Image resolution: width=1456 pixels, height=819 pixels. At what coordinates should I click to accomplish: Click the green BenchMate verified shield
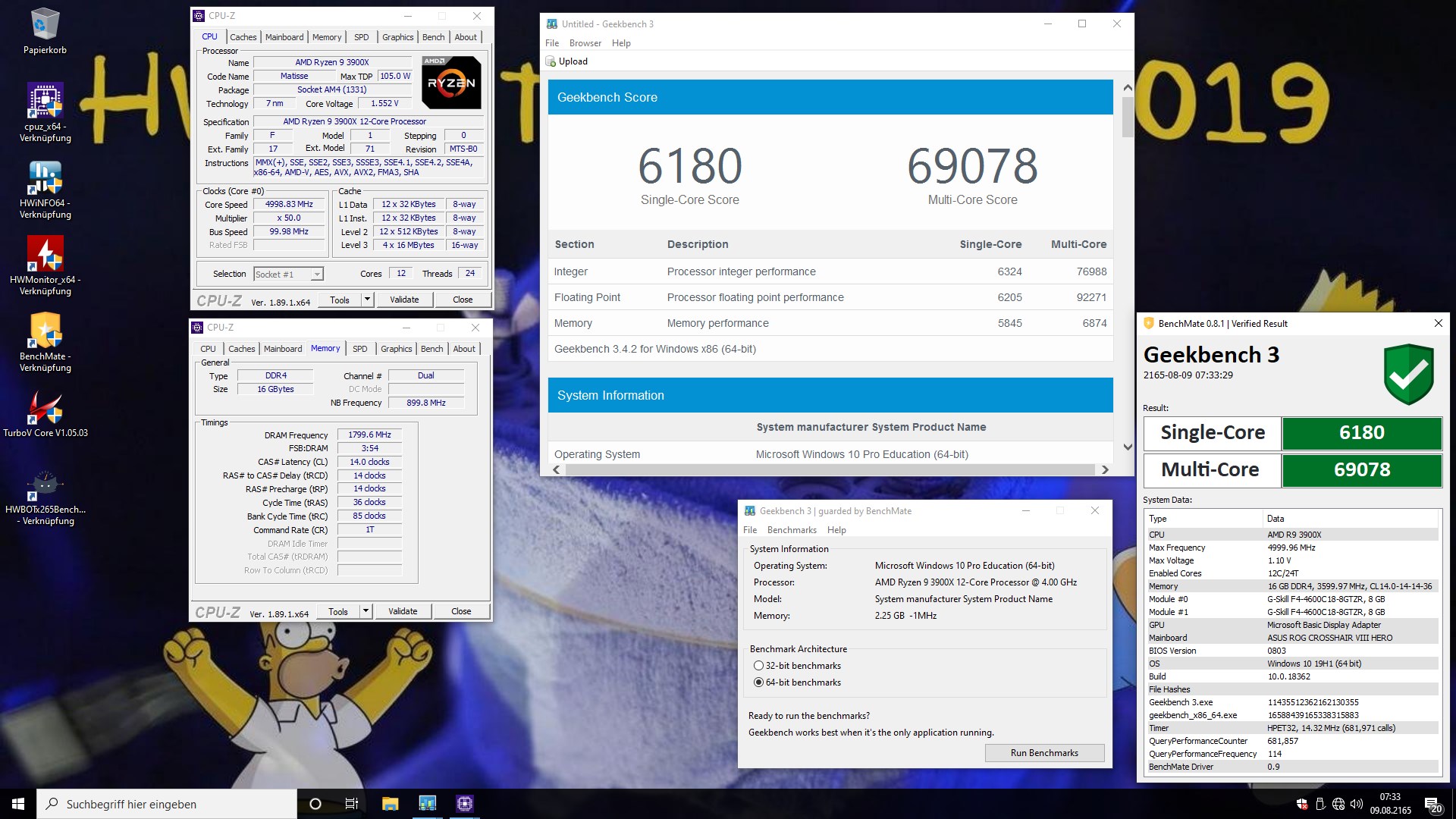tap(1408, 374)
